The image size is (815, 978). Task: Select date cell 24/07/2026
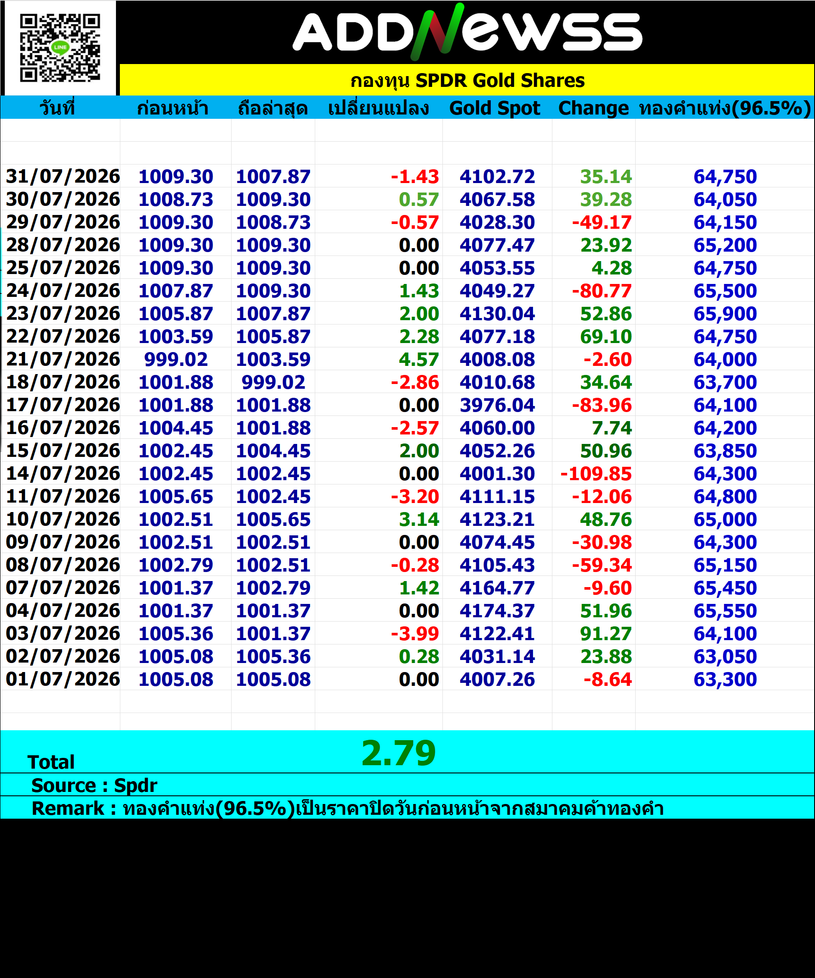[x=62, y=291]
